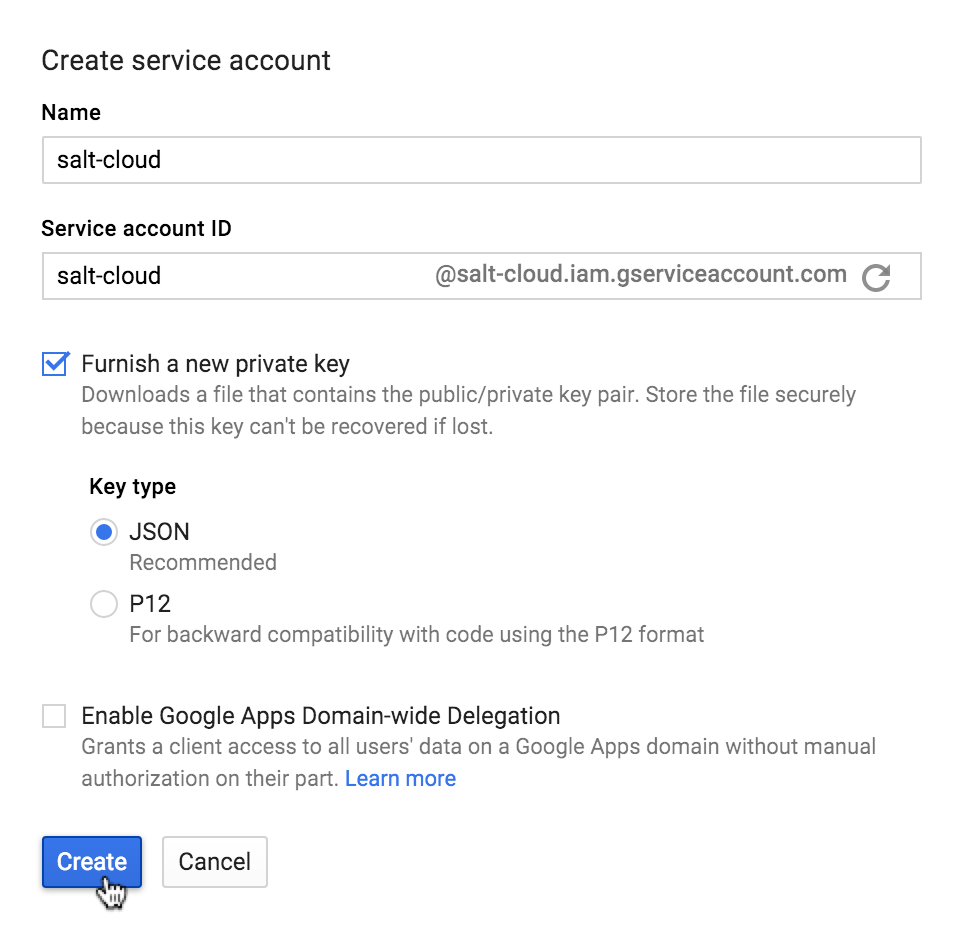Enable the Google Apps Domain-wide Delegation checkbox
The image size is (964, 932).
tap(54, 716)
